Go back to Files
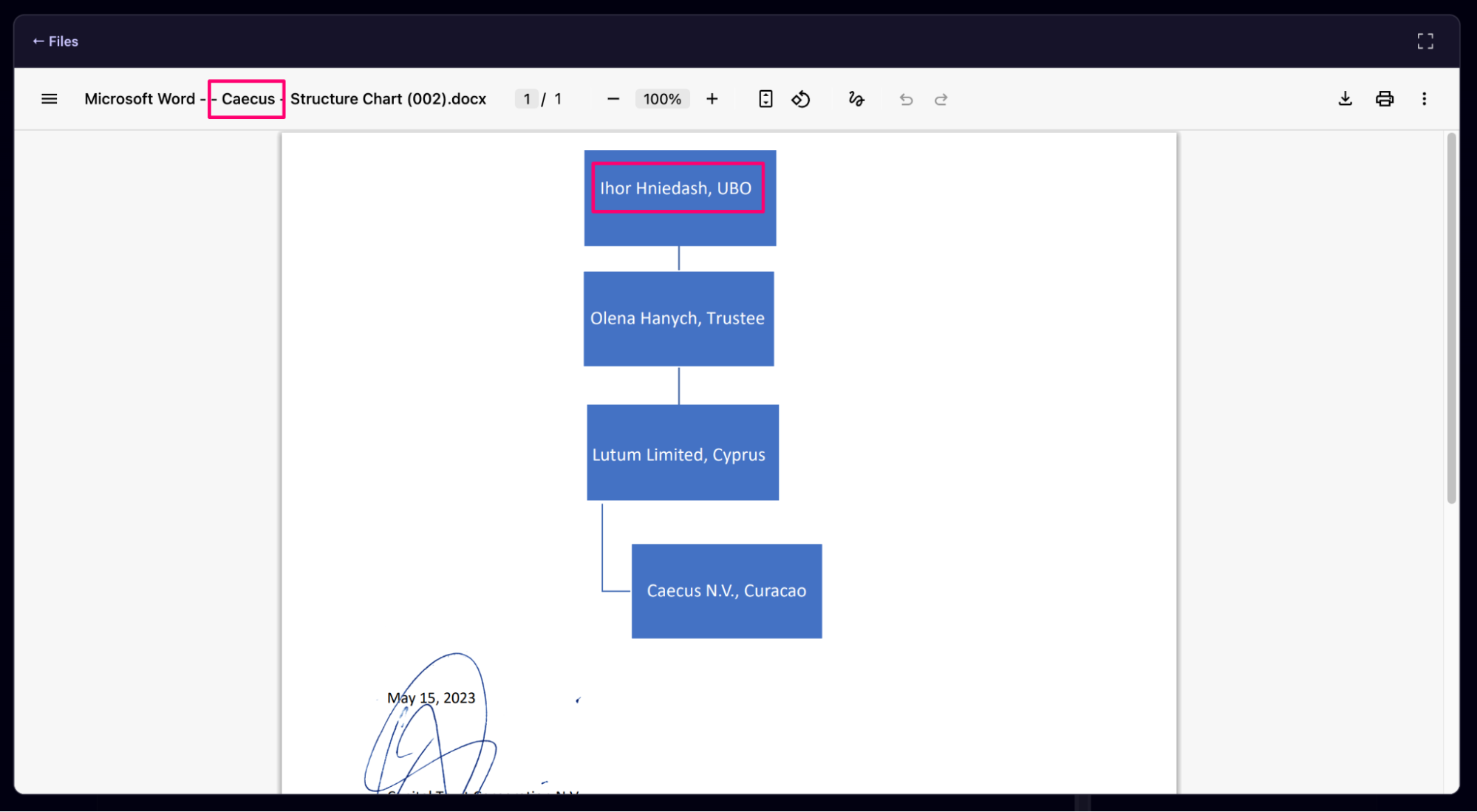Viewport: 1477px width, 812px height. click(55, 41)
